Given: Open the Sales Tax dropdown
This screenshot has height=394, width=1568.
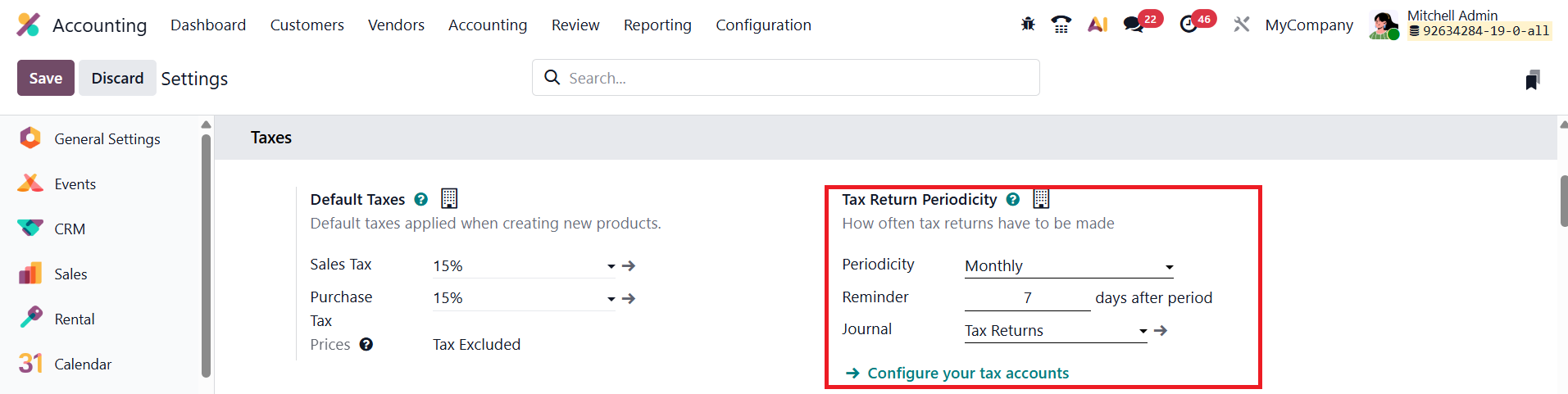Looking at the screenshot, I should tap(611, 266).
